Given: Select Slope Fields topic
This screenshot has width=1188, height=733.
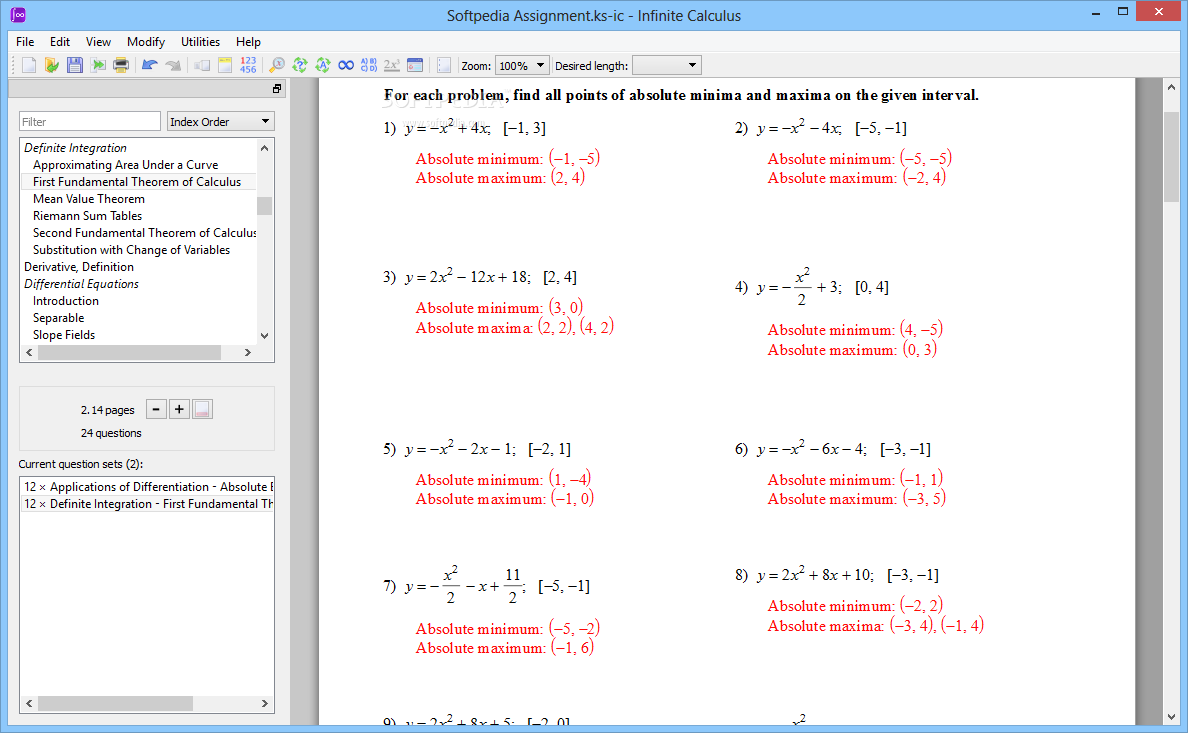Looking at the screenshot, I should [64, 335].
